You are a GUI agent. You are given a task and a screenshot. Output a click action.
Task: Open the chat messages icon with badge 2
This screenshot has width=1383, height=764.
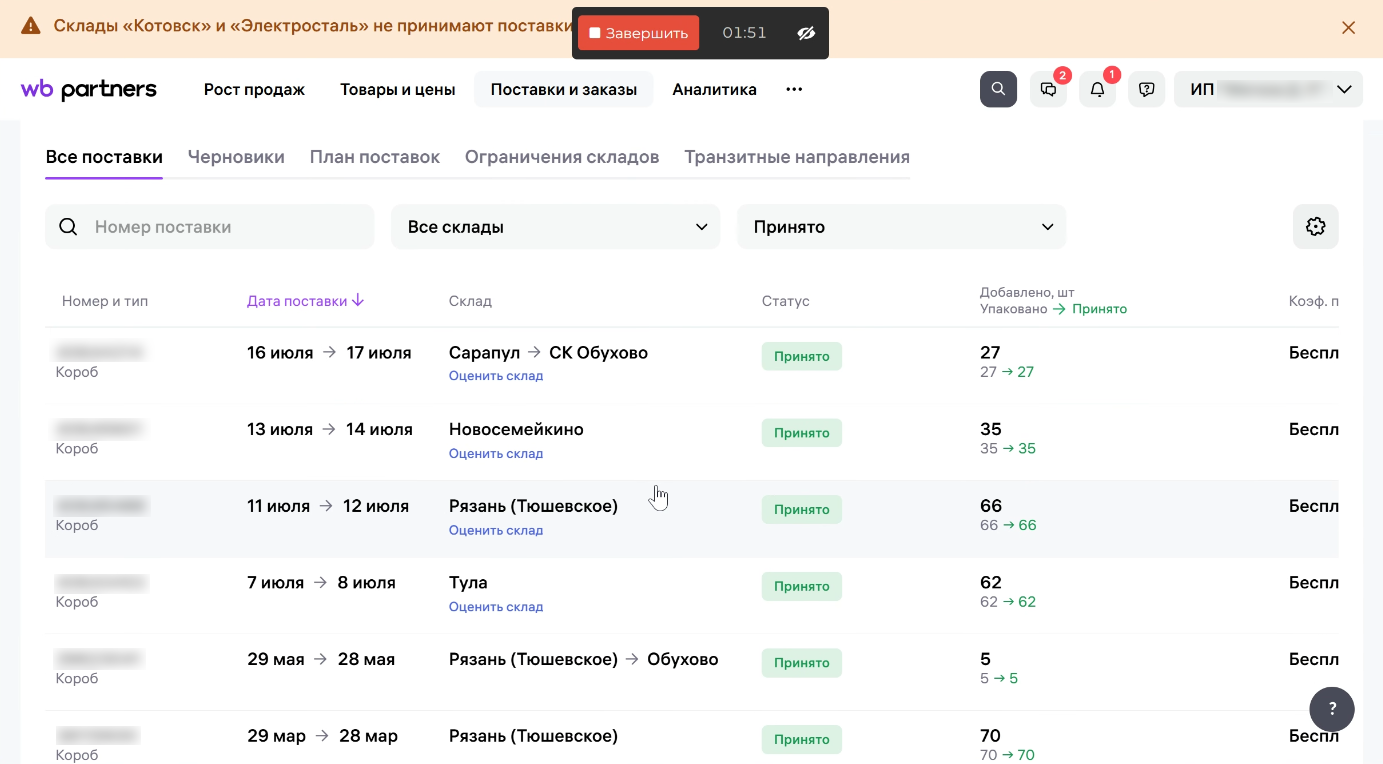[1048, 89]
